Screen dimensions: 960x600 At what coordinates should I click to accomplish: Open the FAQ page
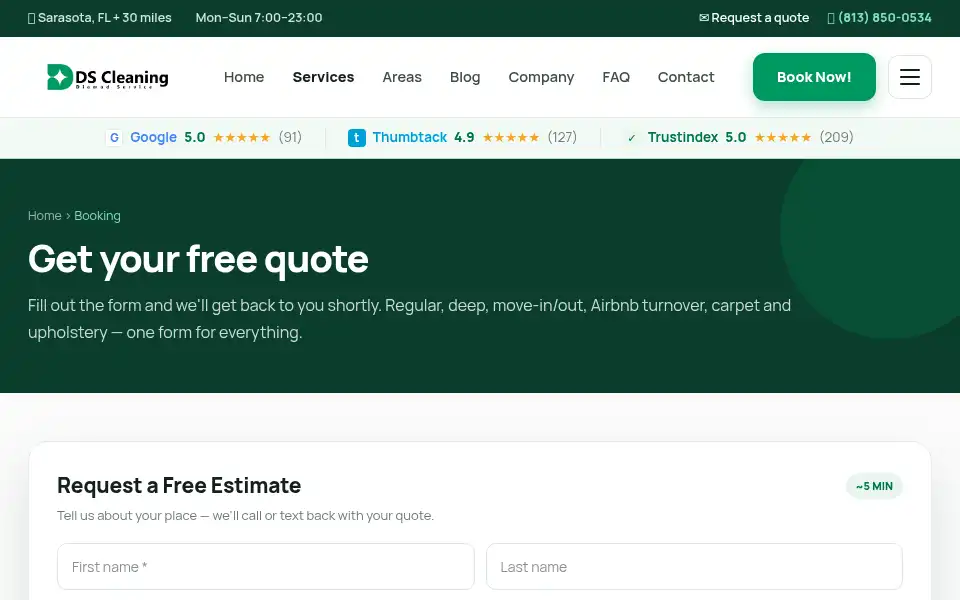(x=616, y=77)
